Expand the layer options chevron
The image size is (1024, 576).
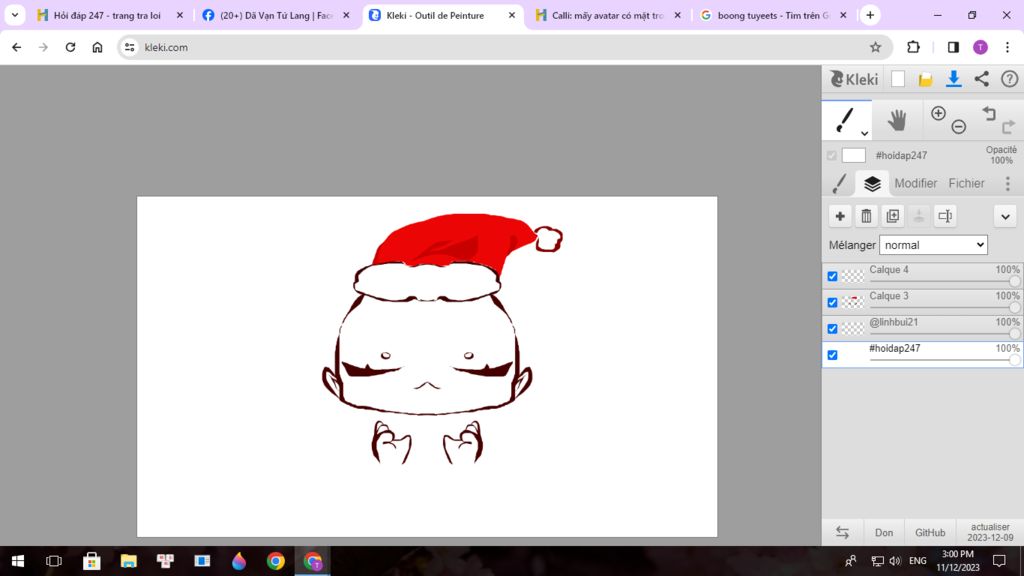1006,216
